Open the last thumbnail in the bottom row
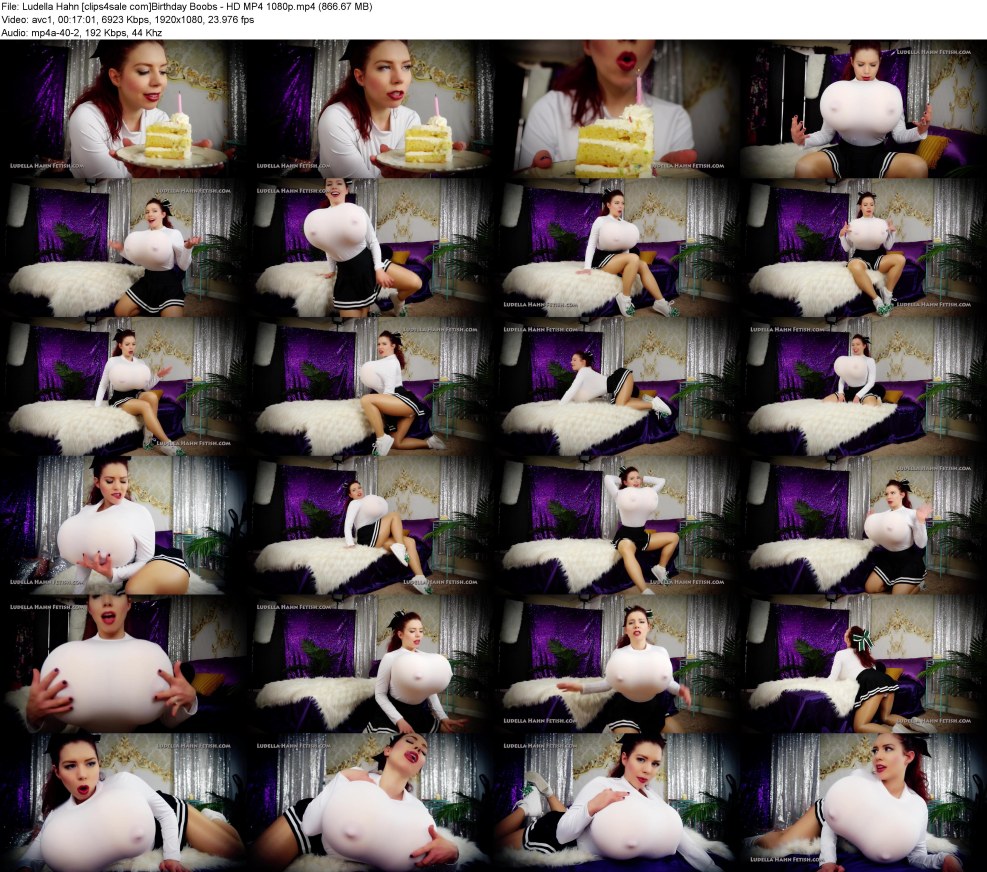Screen dimensions: 987x872 coord(862,801)
